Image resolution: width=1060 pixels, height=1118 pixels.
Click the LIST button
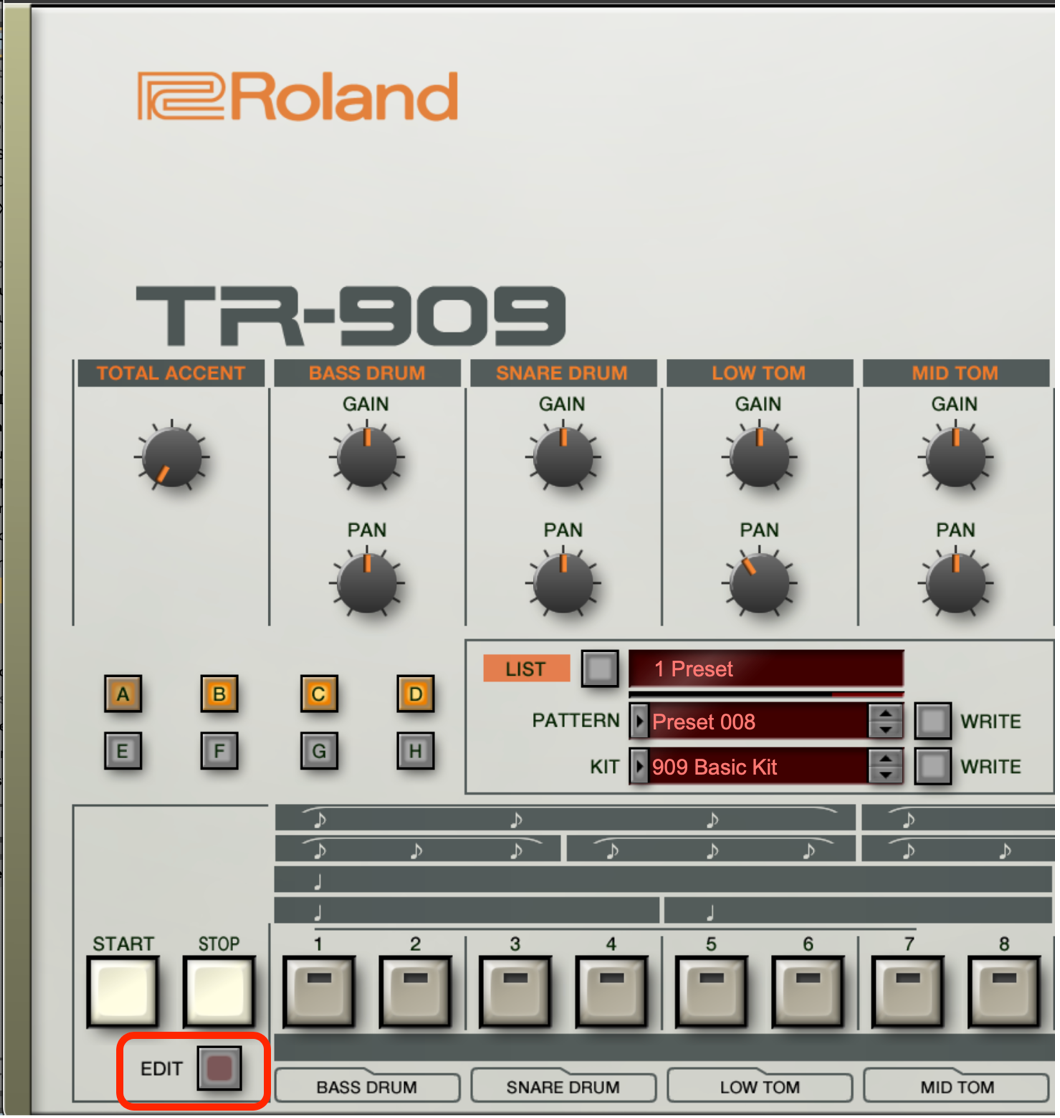526,668
